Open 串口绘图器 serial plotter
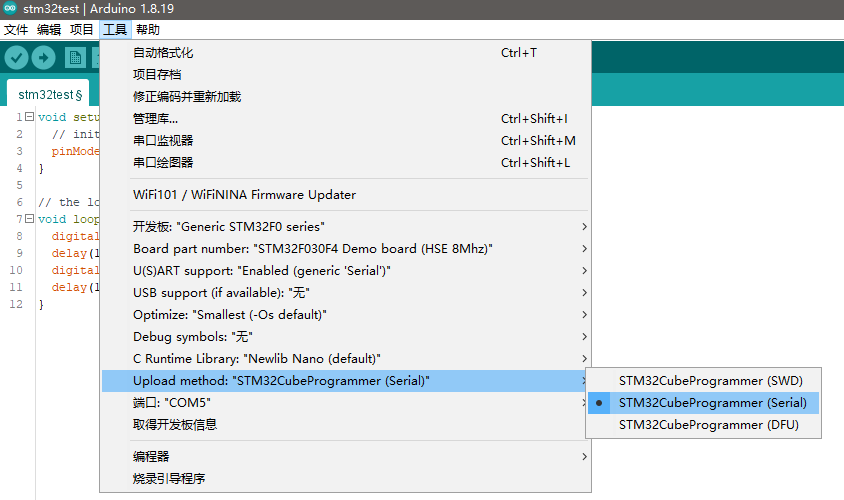This screenshot has height=500, width=844. 345,163
